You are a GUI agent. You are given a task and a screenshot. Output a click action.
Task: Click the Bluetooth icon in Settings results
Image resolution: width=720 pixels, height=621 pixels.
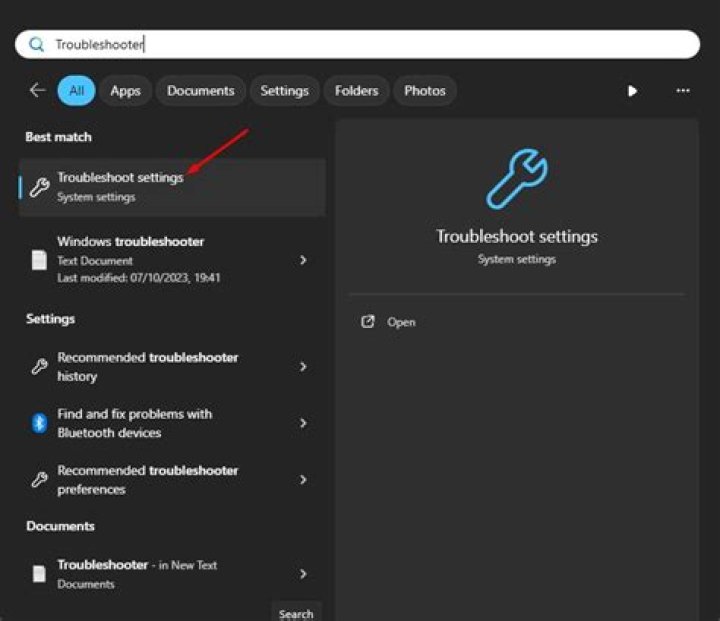pos(39,423)
